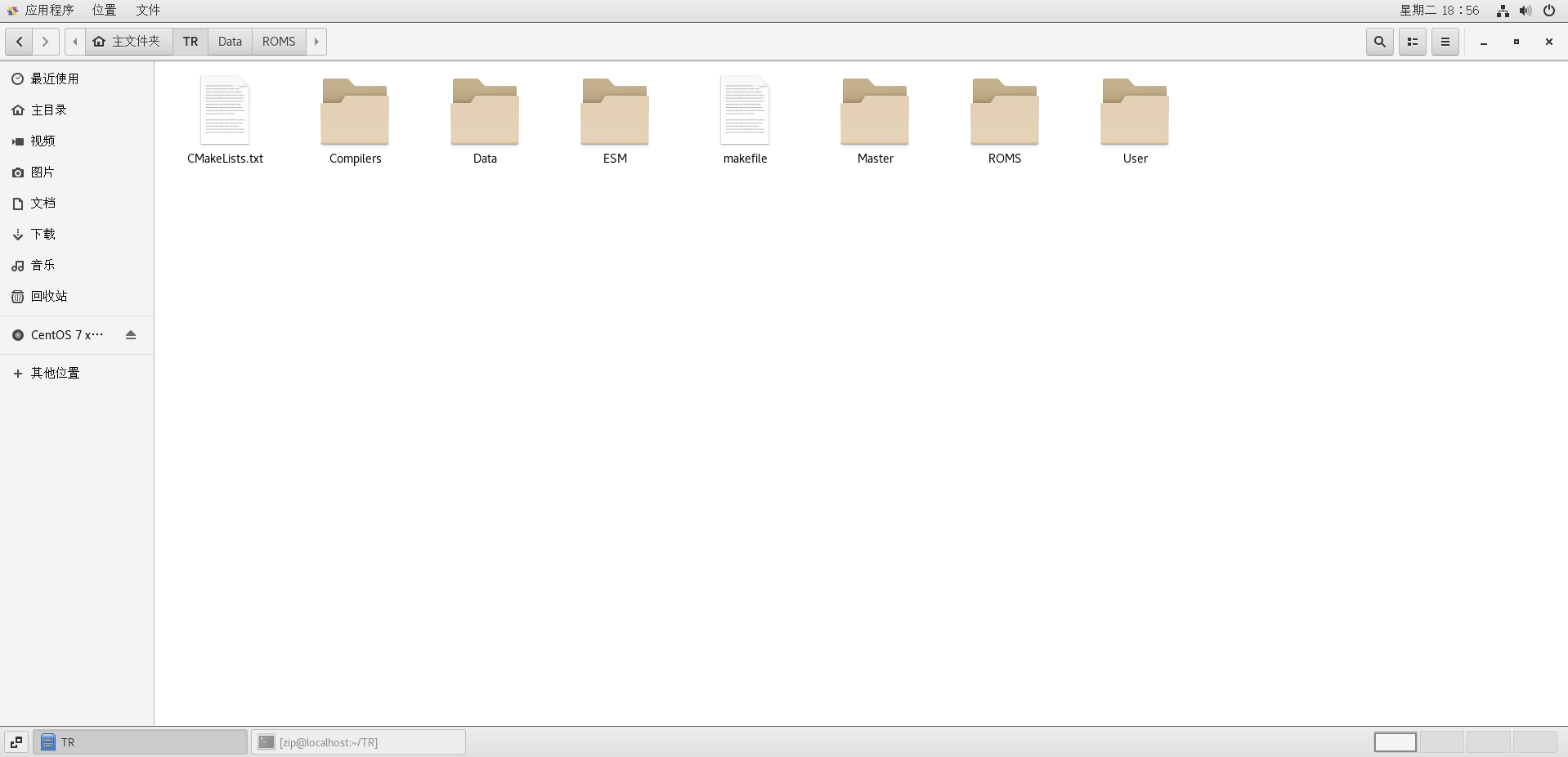Open the 位置 places menu

click(104, 10)
